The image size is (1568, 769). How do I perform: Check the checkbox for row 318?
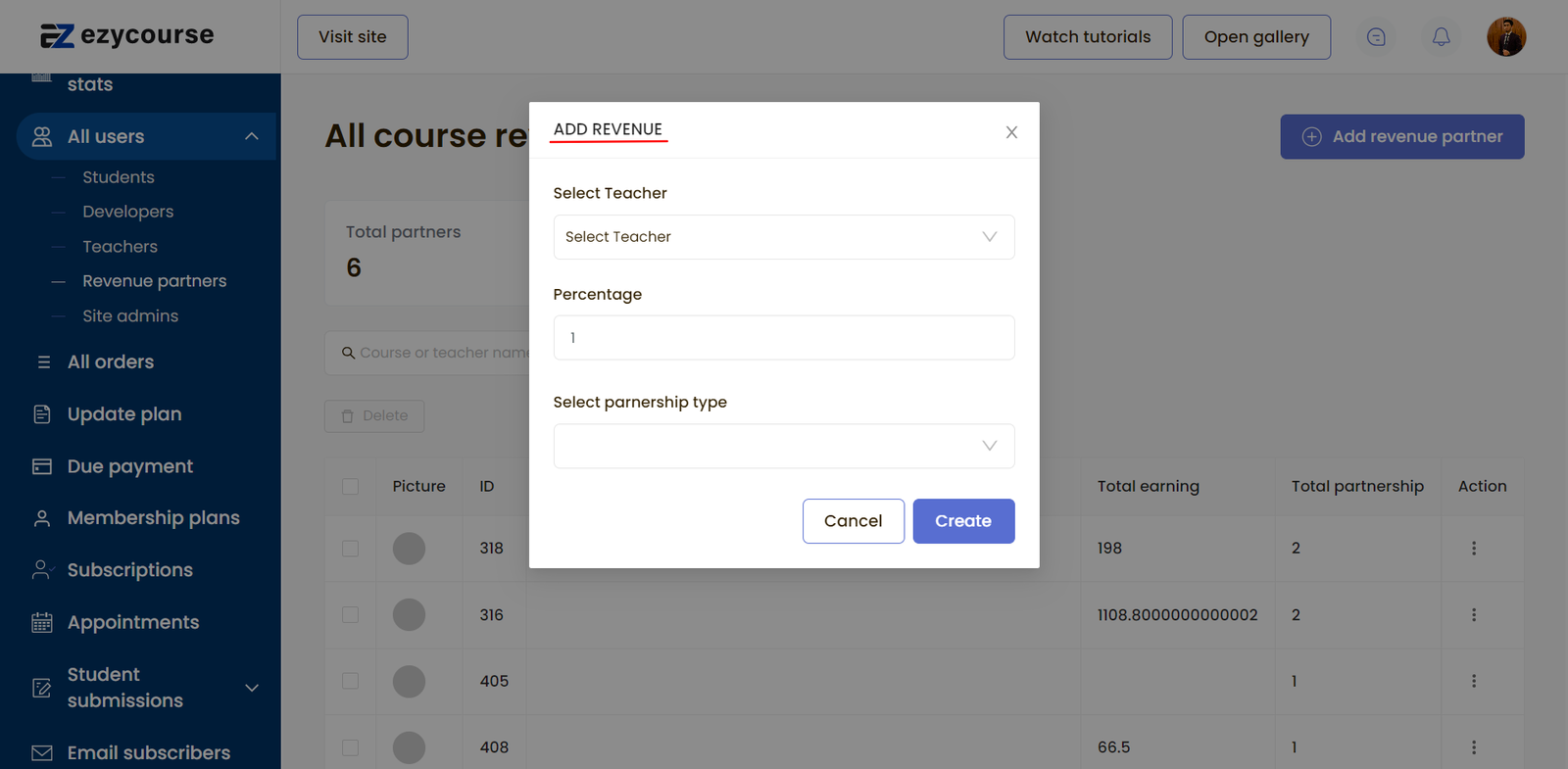point(350,549)
